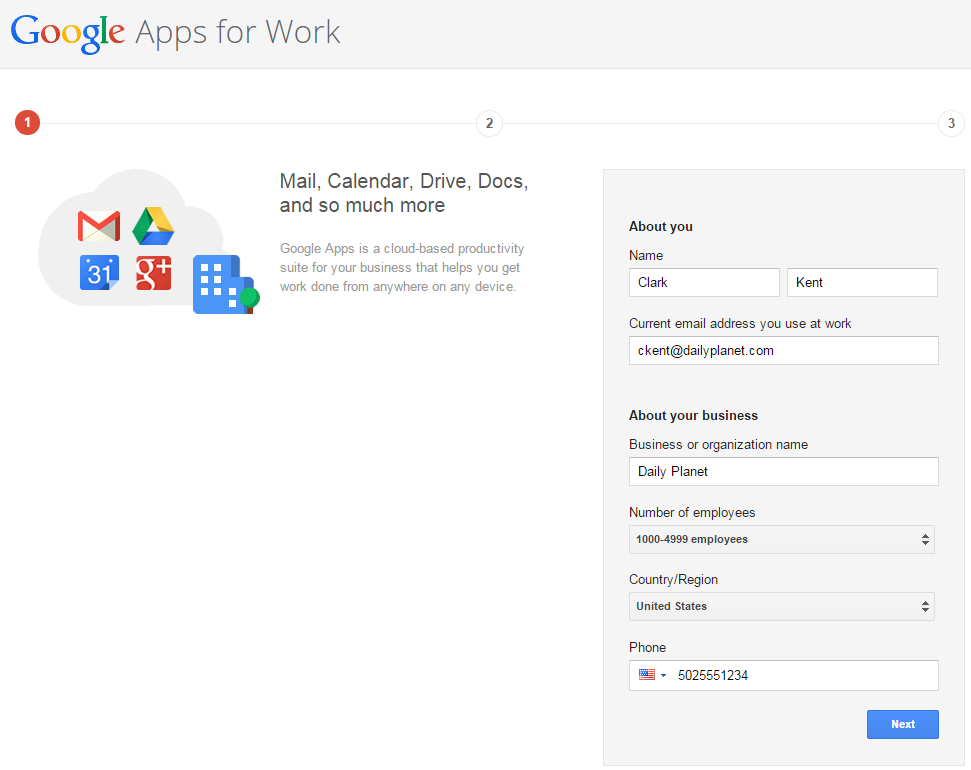
Task: Click step 2 in the progress indicator
Action: pyautogui.click(x=489, y=123)
